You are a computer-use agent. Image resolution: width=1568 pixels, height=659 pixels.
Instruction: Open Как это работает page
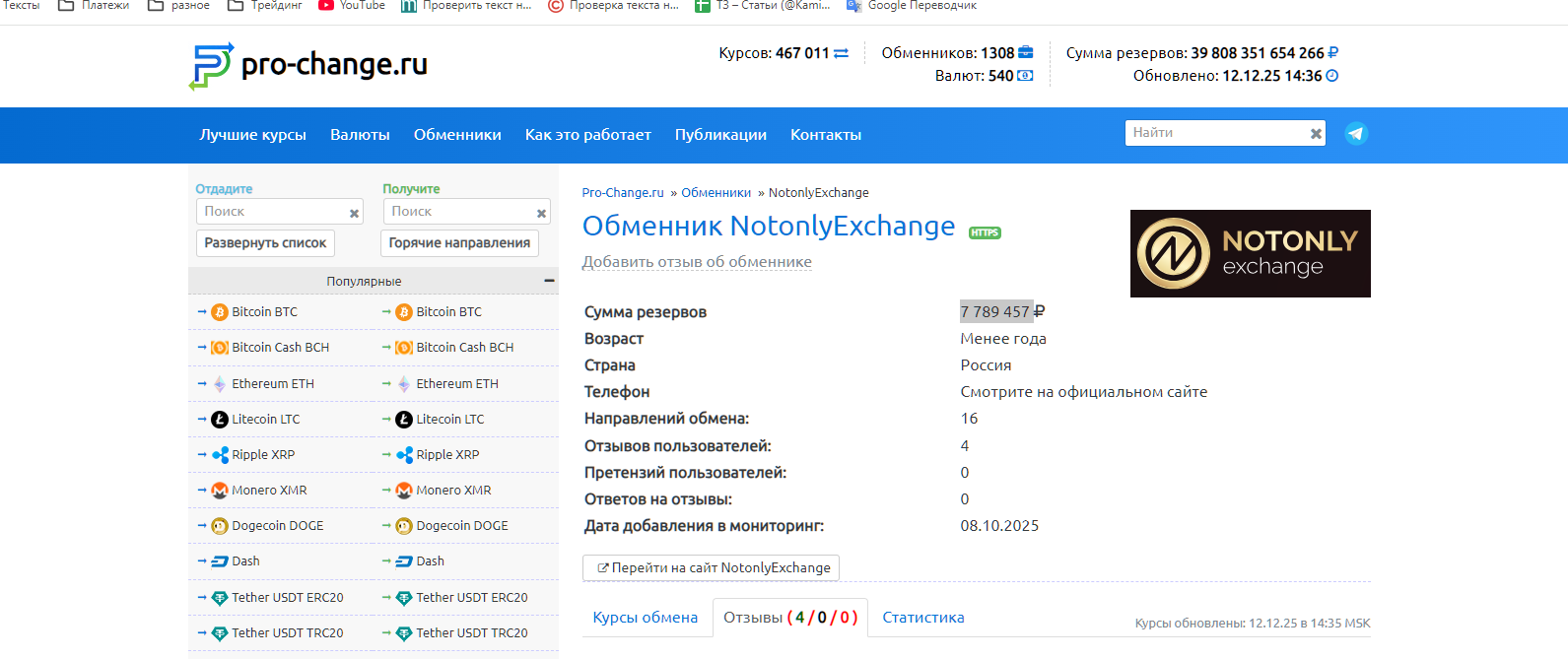tap(588, 135)
